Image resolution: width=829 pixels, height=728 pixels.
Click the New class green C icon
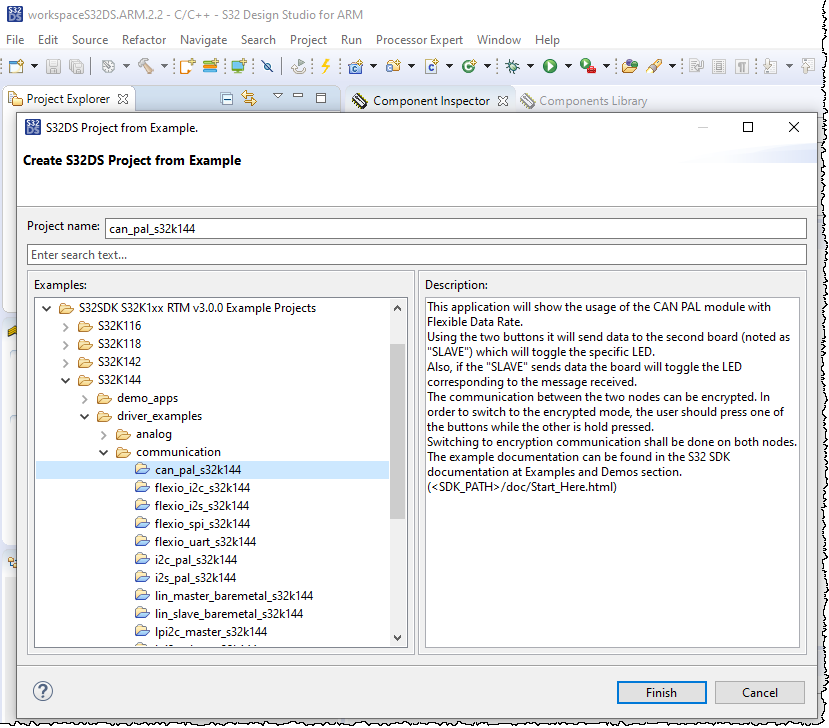[x=468, y=66]
